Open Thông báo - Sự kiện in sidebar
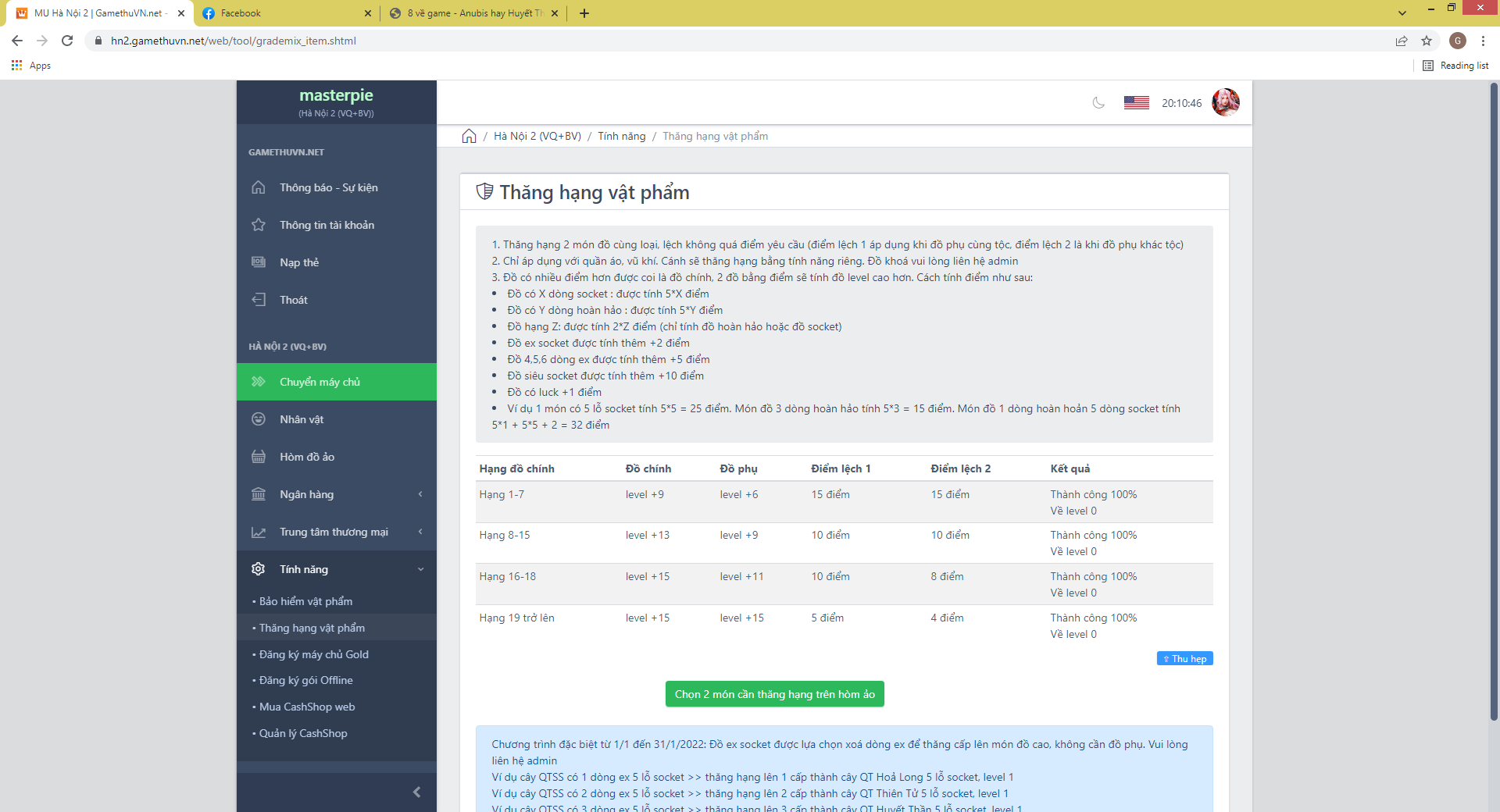The height and width of the screenshot is (812, 1500). pyautogui.click(x=328, y=188)
